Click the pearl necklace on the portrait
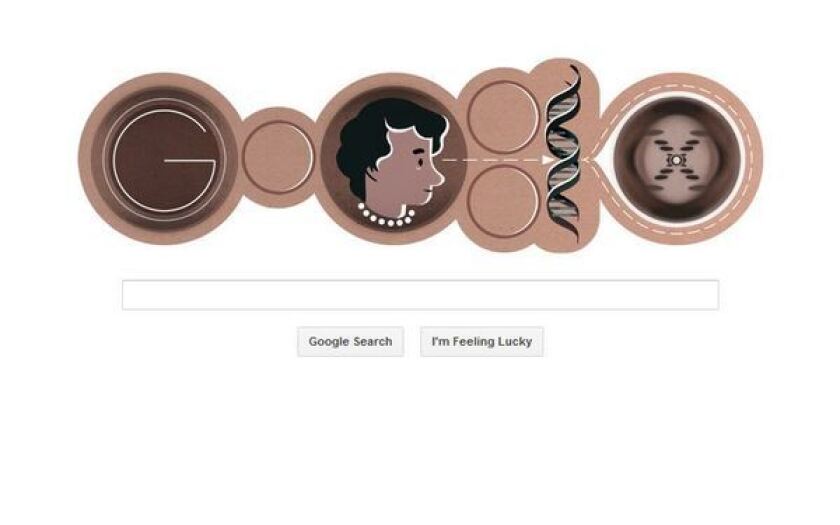 click(386, 215)
